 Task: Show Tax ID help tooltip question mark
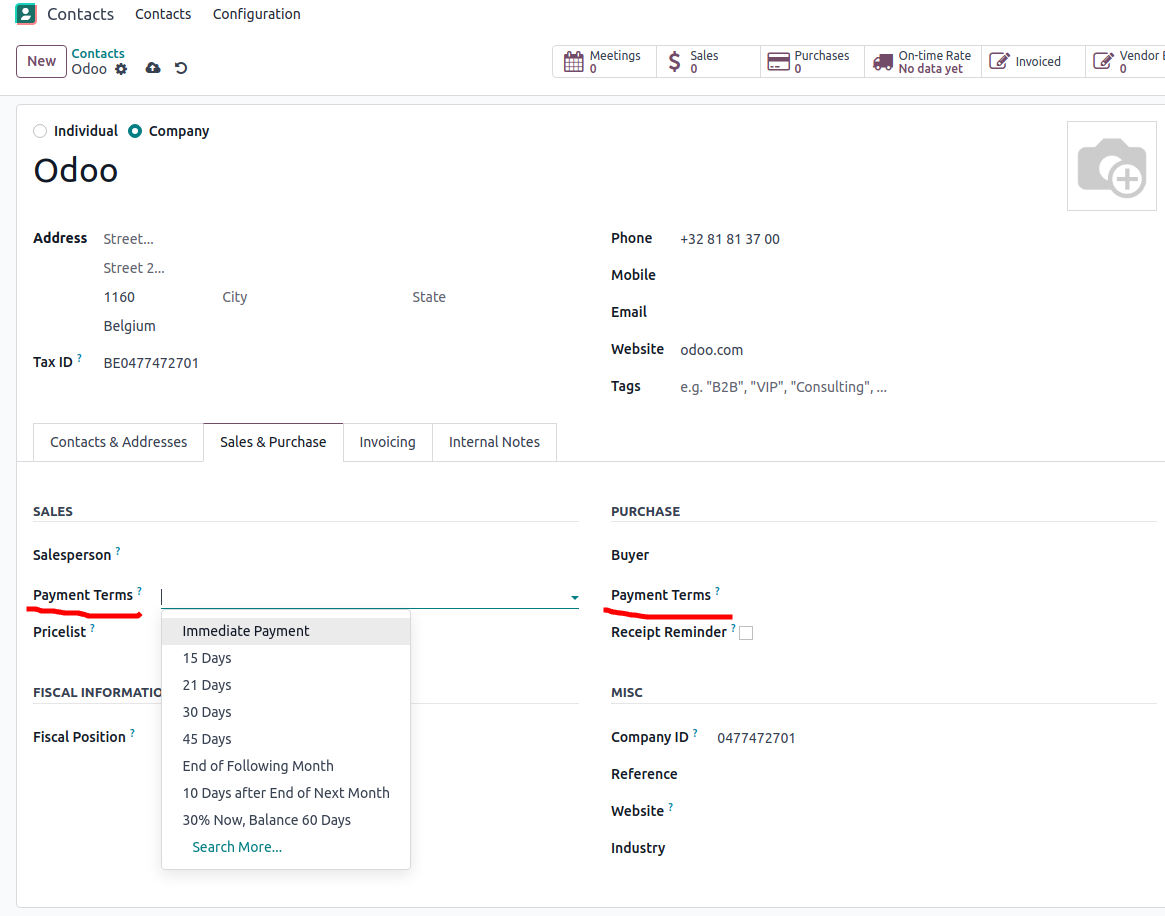79,357
